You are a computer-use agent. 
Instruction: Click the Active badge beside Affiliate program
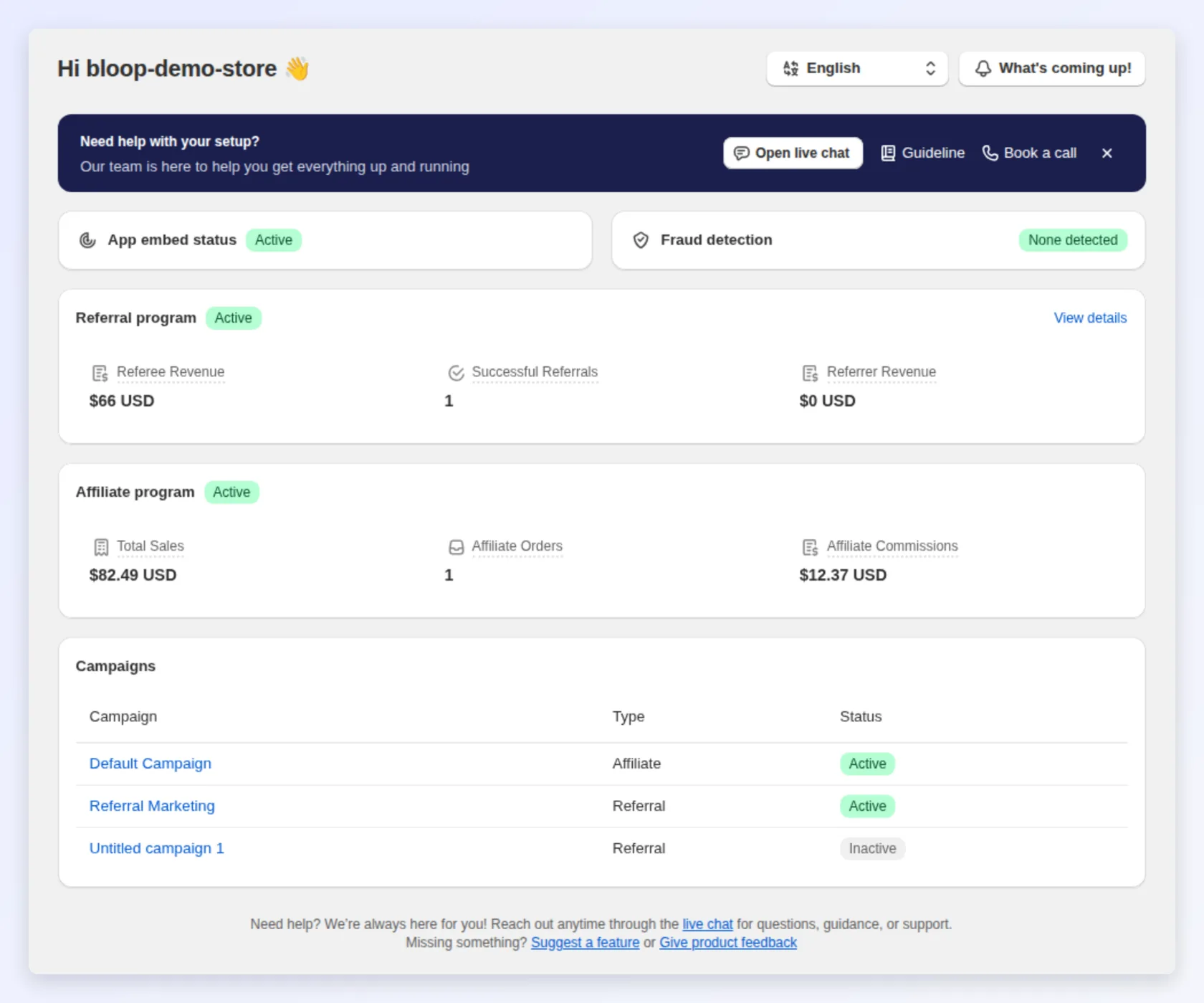click(231, 493)
